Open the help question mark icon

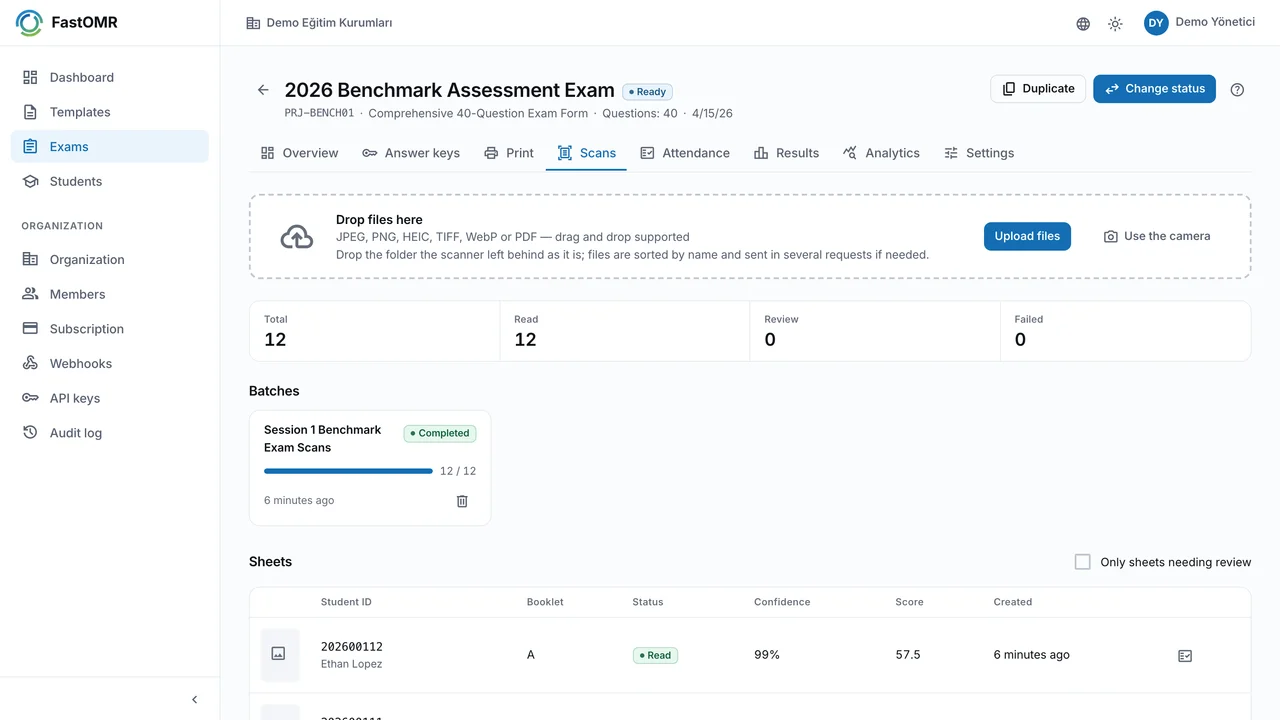pyautogui.click(x=1237, y=89)
